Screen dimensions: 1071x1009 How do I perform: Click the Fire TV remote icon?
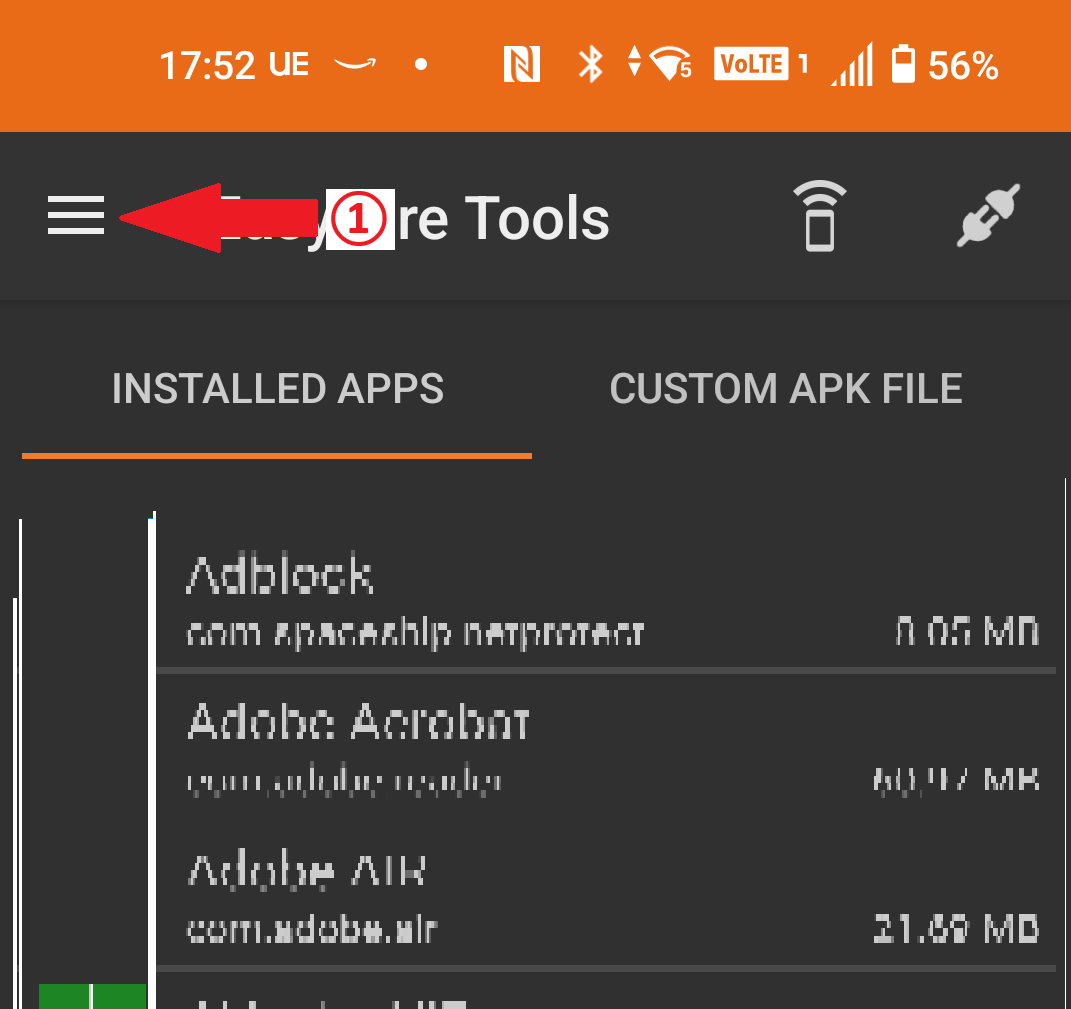[x=820, y=216]
